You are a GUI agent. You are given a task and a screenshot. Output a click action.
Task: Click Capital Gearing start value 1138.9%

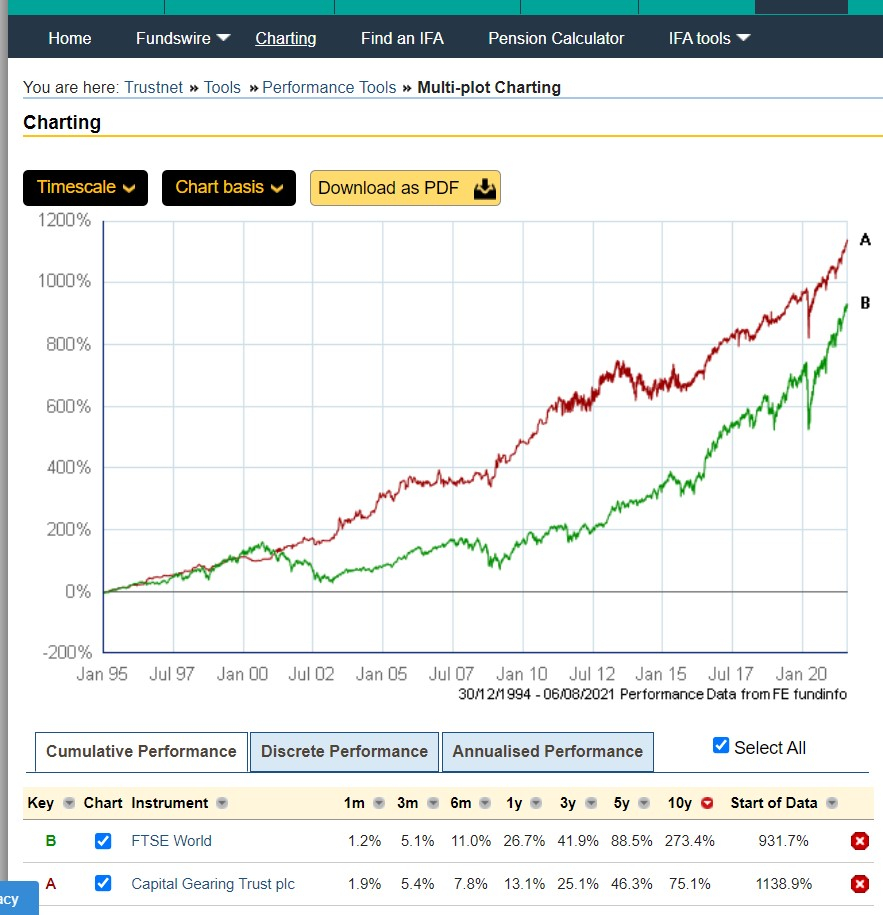pos(784,884)
